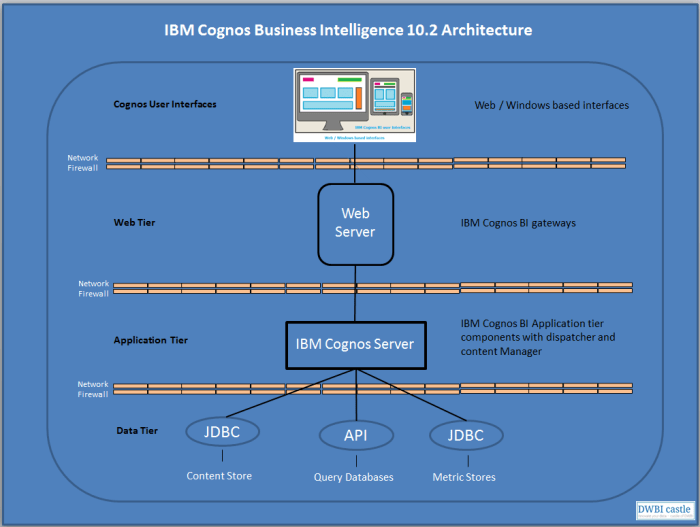This screenshot has width=700, height=527.
Task: Click the Metric Stores label
Action: click(464, 477)
